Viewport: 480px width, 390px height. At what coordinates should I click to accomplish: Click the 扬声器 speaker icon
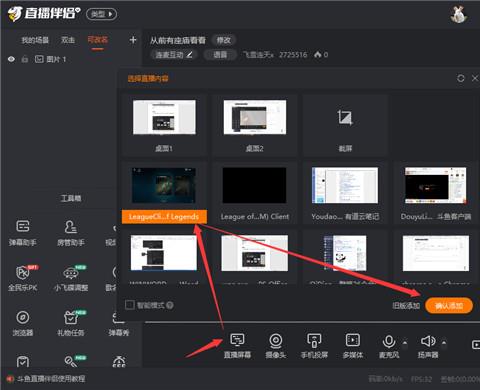428,341
